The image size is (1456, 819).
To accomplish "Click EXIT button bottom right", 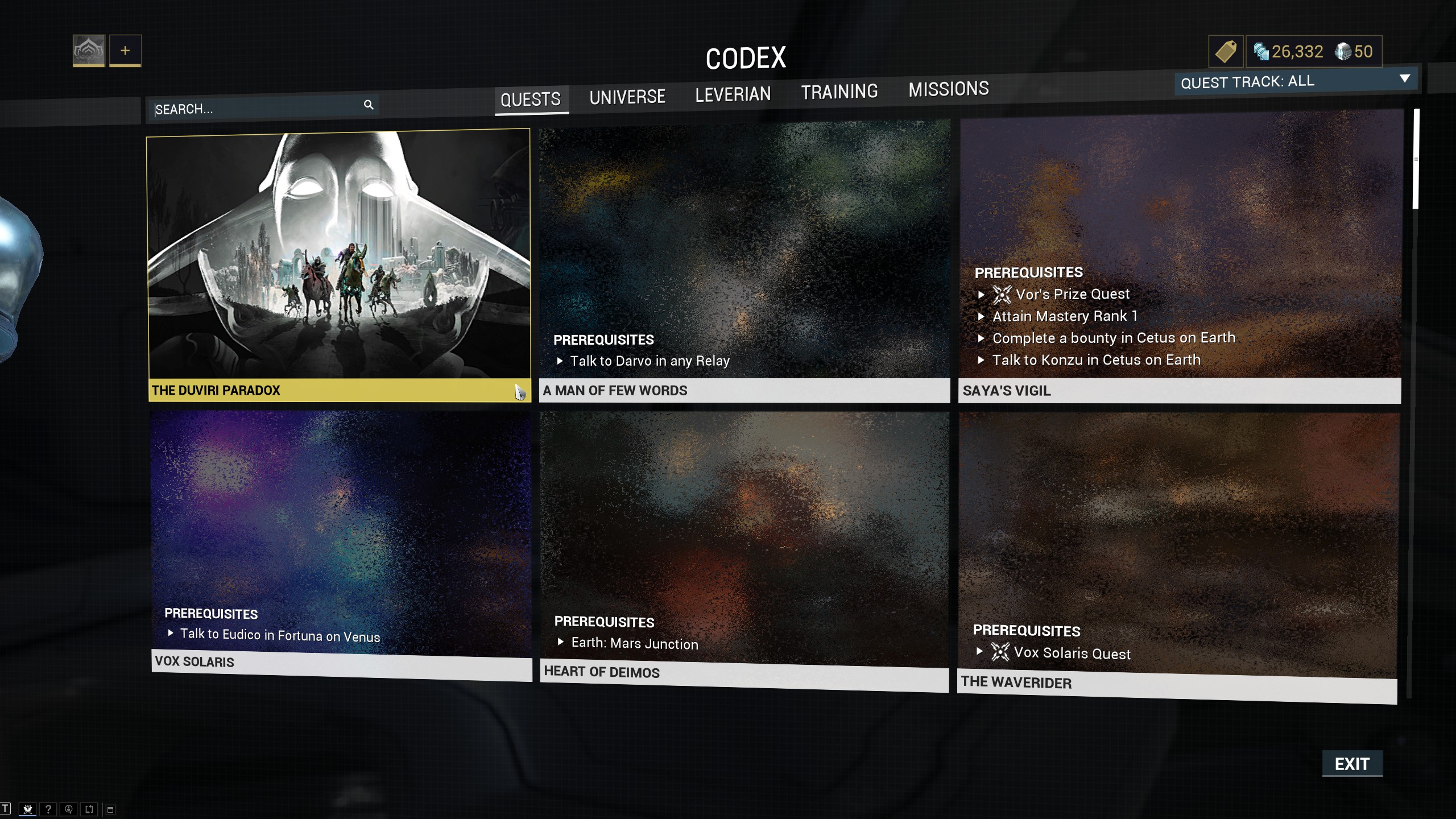I will tap(1353, 763).
